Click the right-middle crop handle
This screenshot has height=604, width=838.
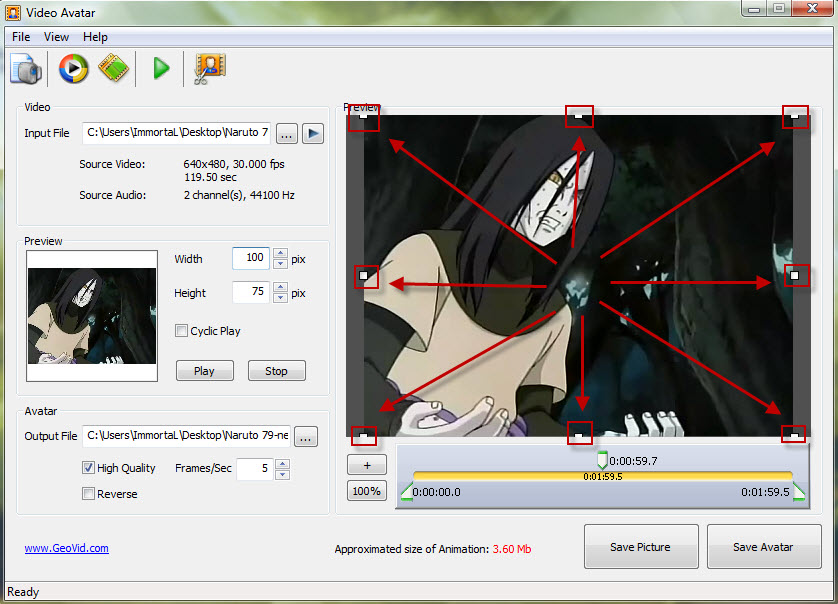click(x=795, y=276)
